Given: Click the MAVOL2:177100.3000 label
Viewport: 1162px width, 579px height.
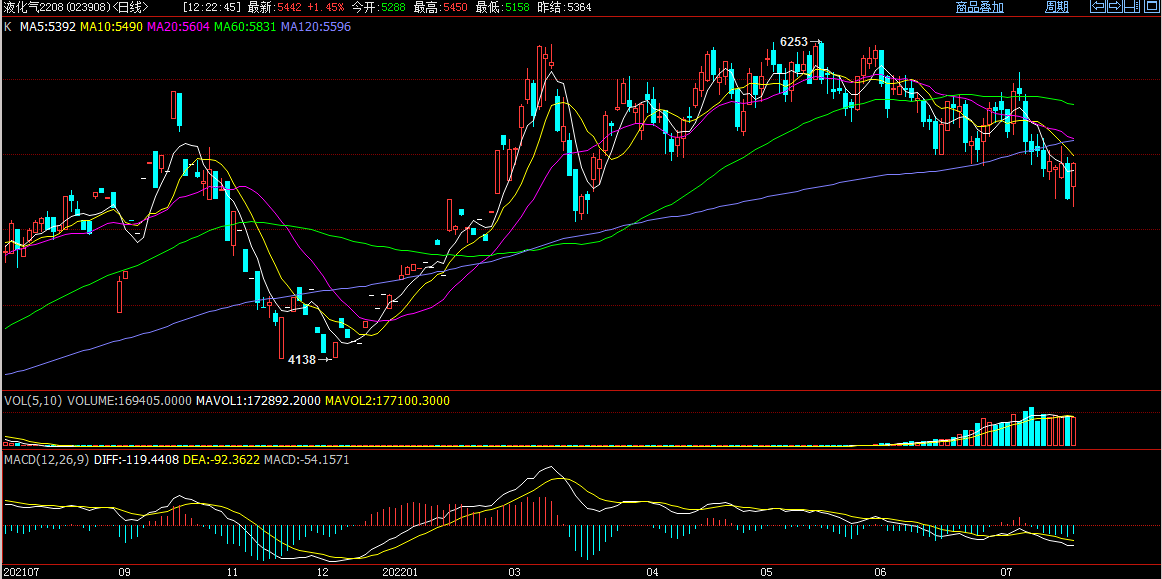Looking at the screenshot, I should tap(387, 400).
